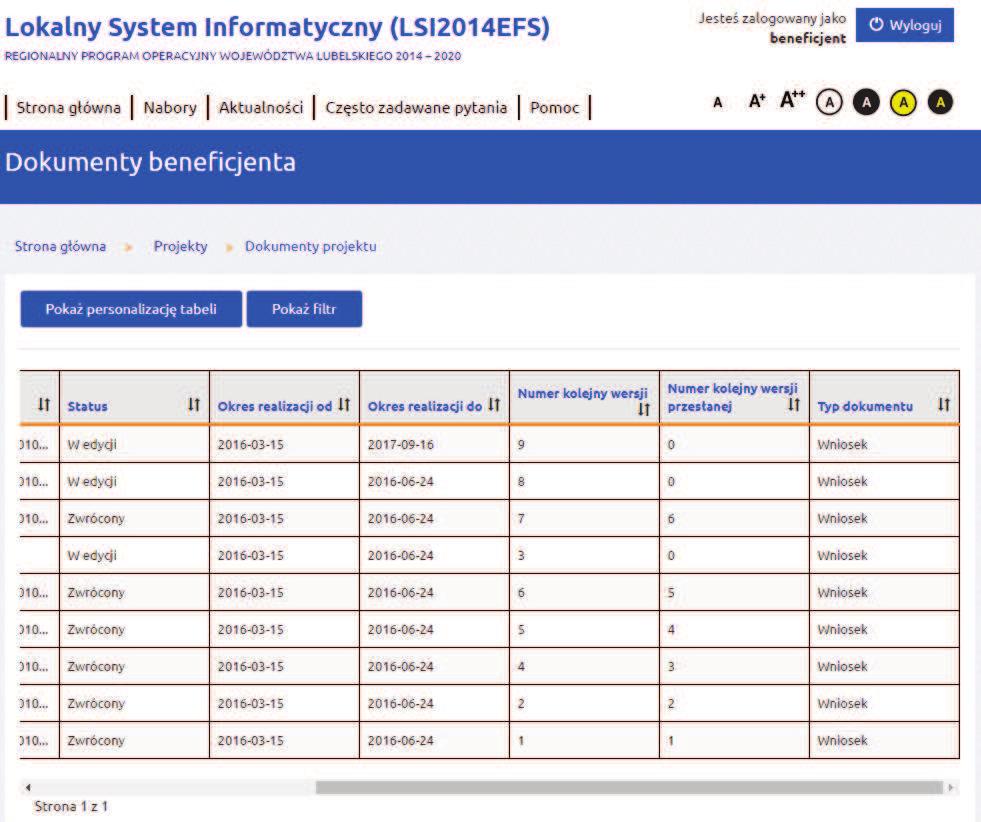Set largest font size A++
The height and width of the screenshot is (822, 981).
point(792,99)
